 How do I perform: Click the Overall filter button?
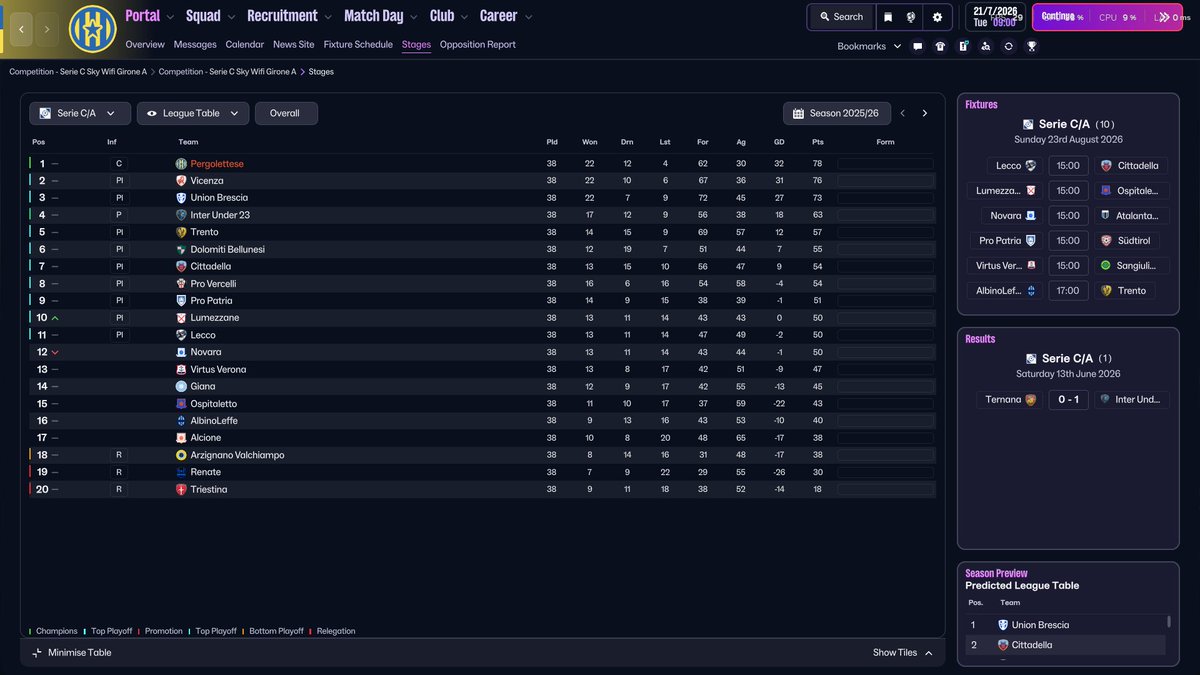coord(286,114)
